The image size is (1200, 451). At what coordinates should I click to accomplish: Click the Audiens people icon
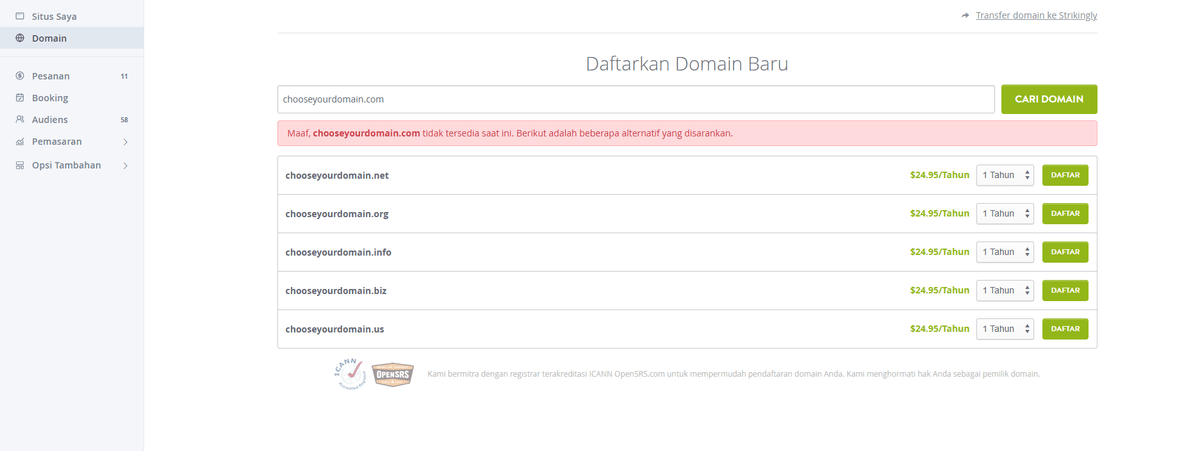tap(20, 119)
